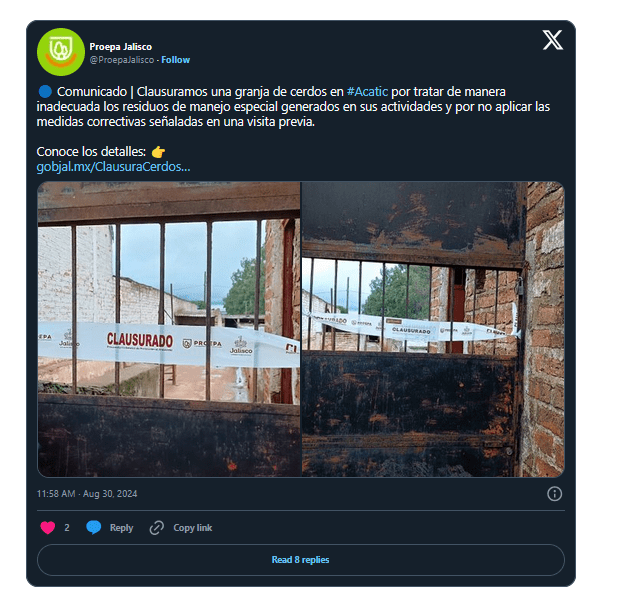This screenshot has width=620, height=606.
Task: Click the copy link chain icon
Action: click(x=156, y=527)
